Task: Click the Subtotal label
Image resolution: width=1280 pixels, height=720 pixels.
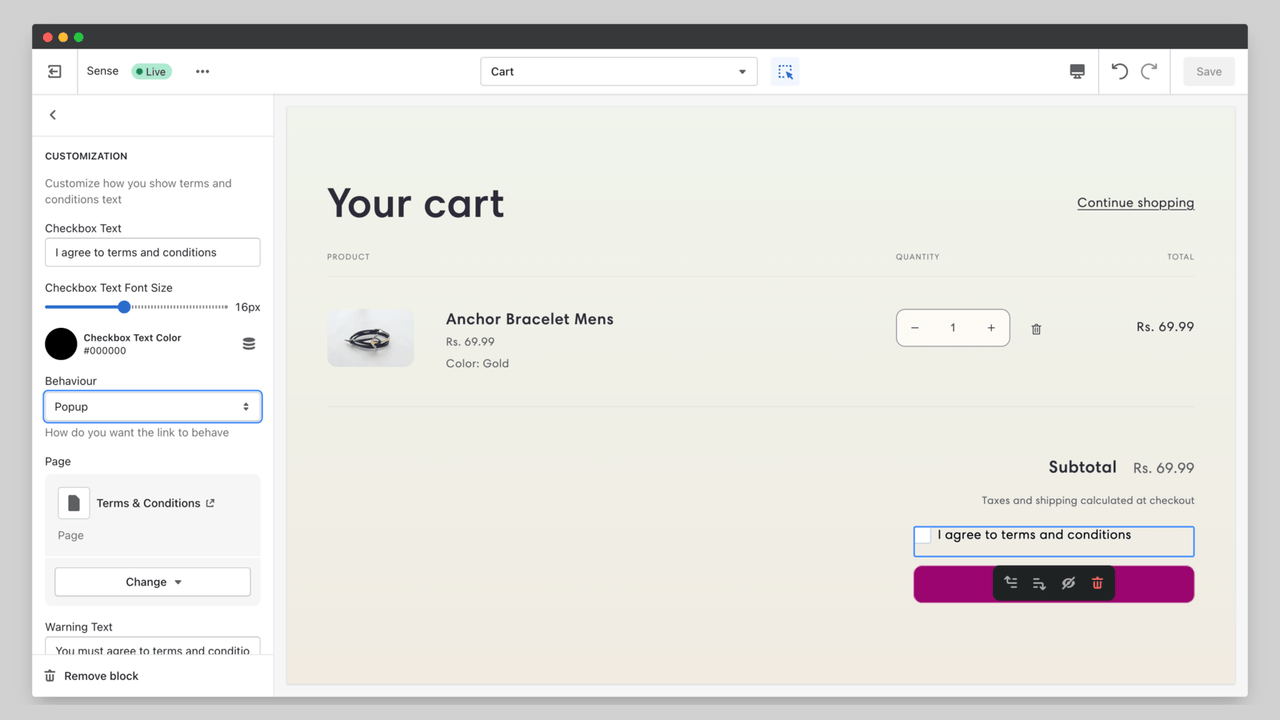Action: (x=1083, y=467)
